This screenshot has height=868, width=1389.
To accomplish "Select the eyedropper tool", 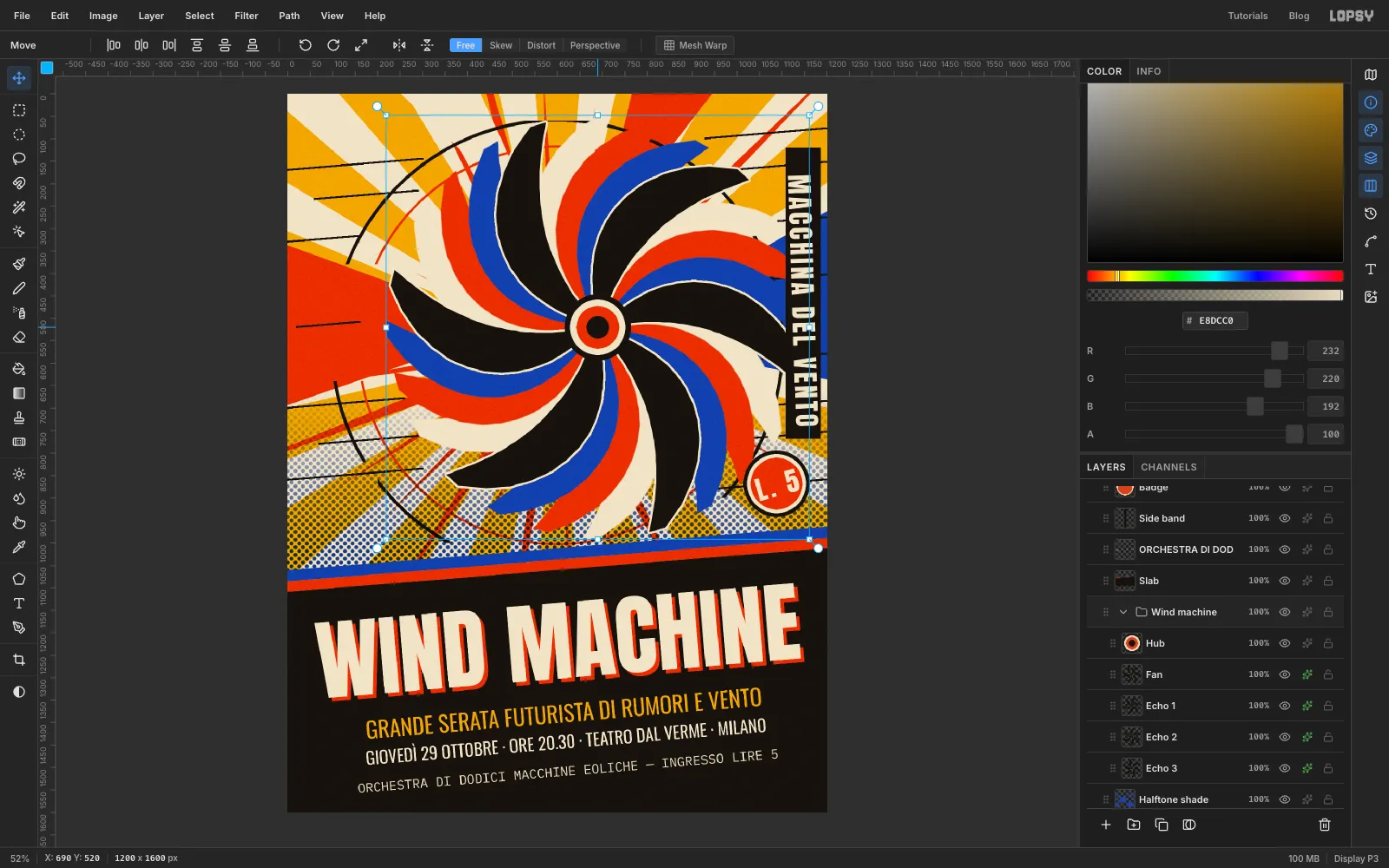I will (x=19, y=547).
